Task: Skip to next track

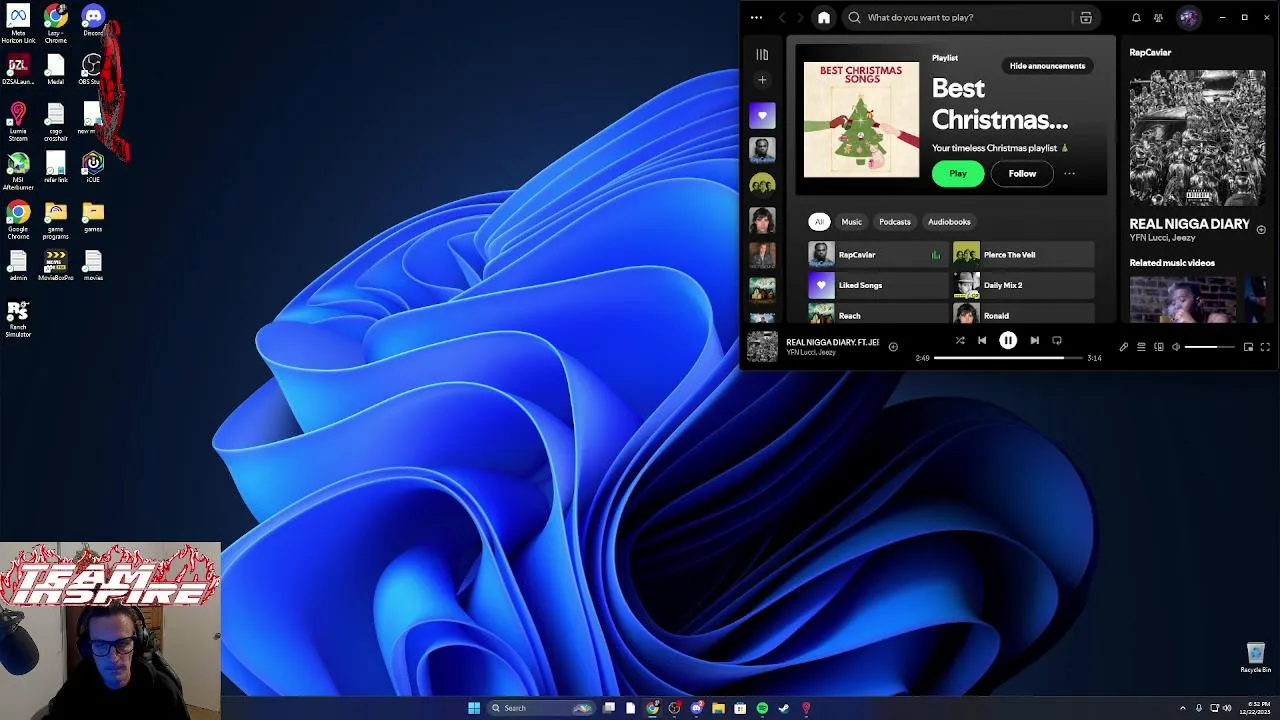Action: click(1034, 341)
